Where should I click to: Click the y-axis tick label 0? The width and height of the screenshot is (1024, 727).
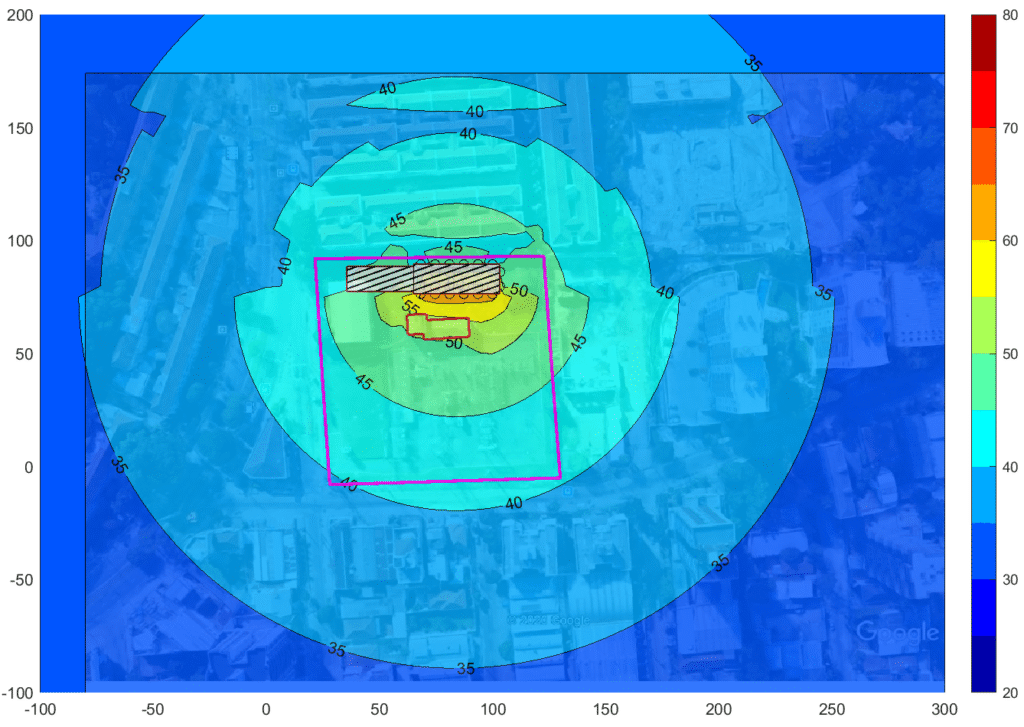click(27, 467)
